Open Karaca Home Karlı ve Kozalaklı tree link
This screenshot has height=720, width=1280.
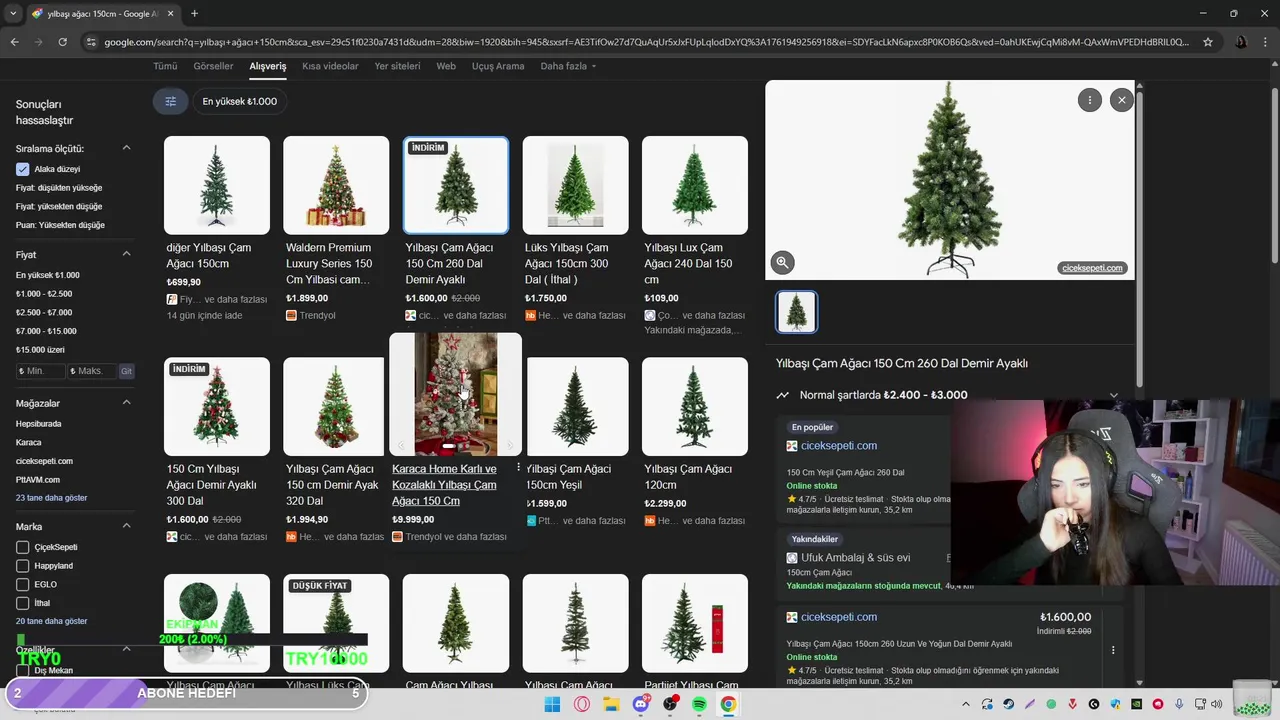click(x=444, y=484)
